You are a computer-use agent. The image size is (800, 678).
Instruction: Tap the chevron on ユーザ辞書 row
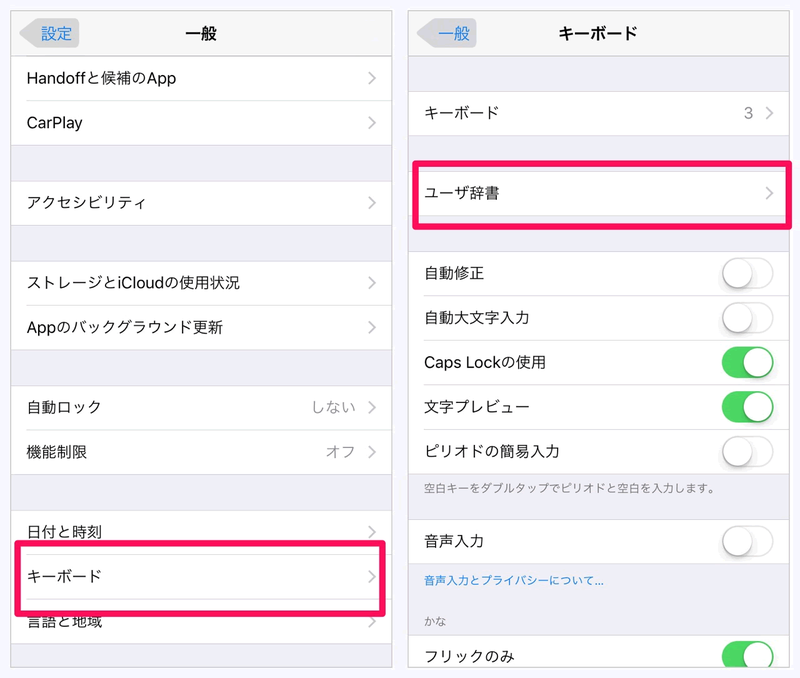(x=769, y=193)
